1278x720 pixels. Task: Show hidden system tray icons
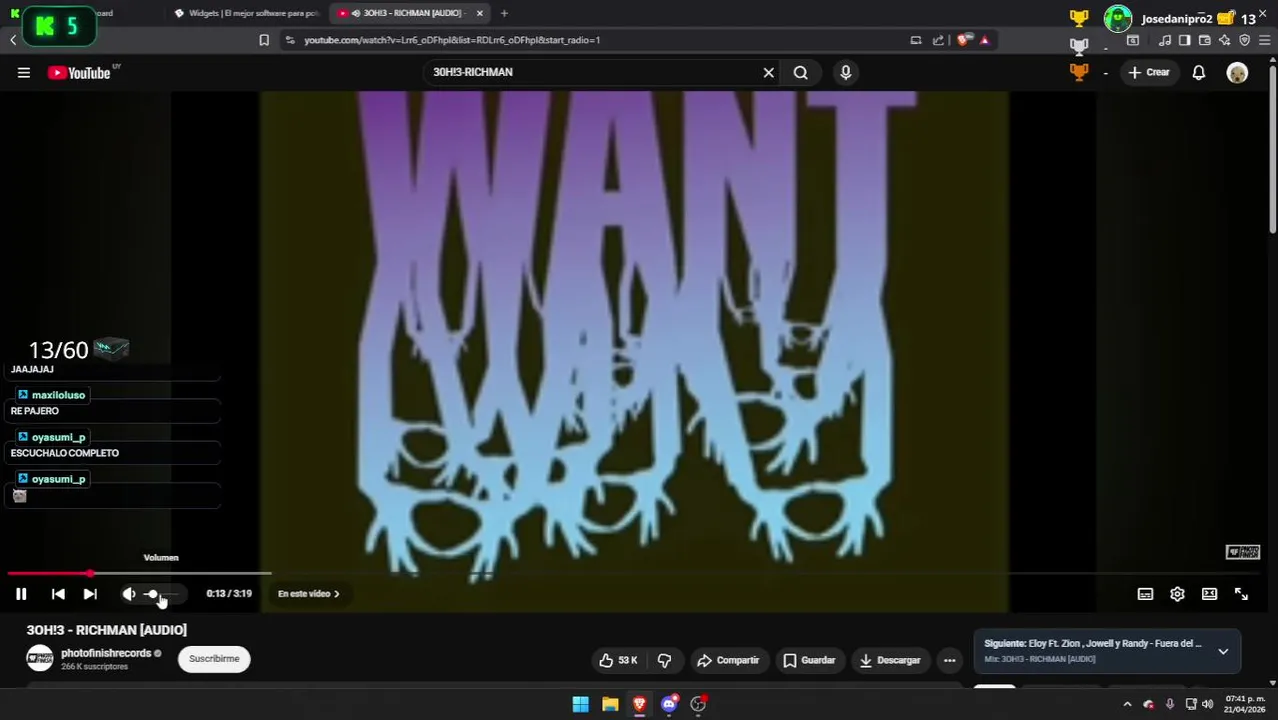pos(1127,704)
